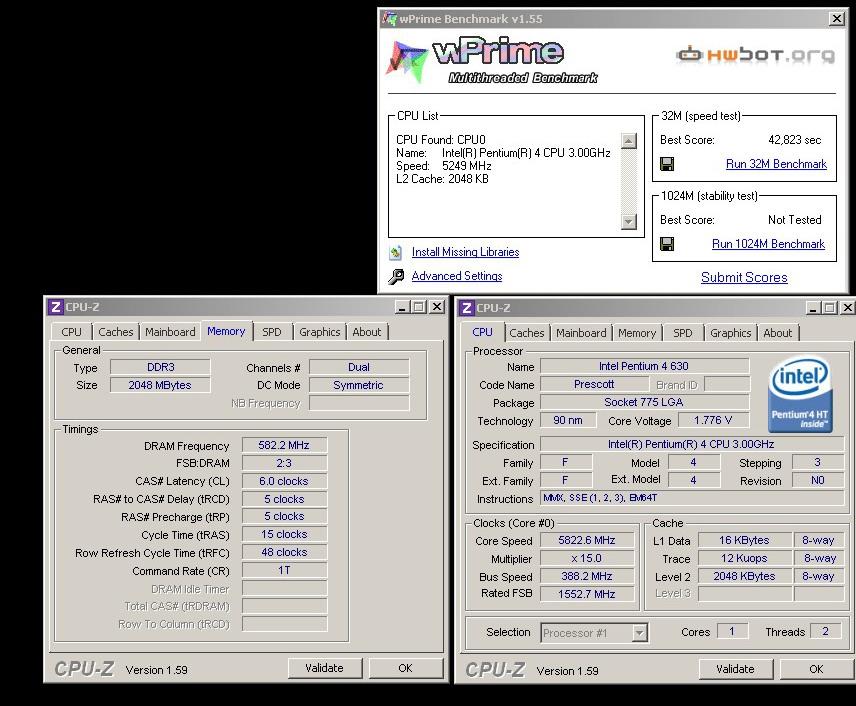Viewport: 856px width, 706px height.
Task: Open SPD tab in right CPU-Z window
Action: (683, 333)
